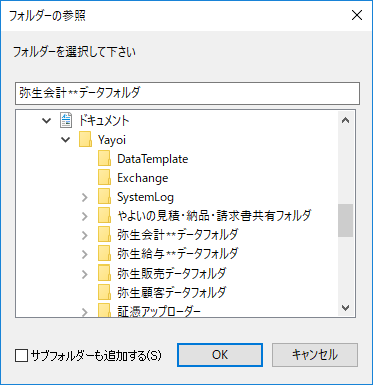The width and height of the screenshot is (373, 385).
Task: Click the selected folder name field
Action: point(187,93)
